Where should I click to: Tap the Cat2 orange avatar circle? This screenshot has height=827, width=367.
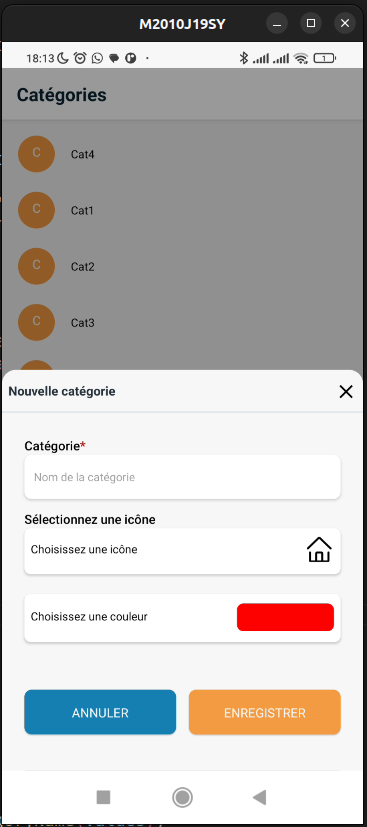pos(36,266)
